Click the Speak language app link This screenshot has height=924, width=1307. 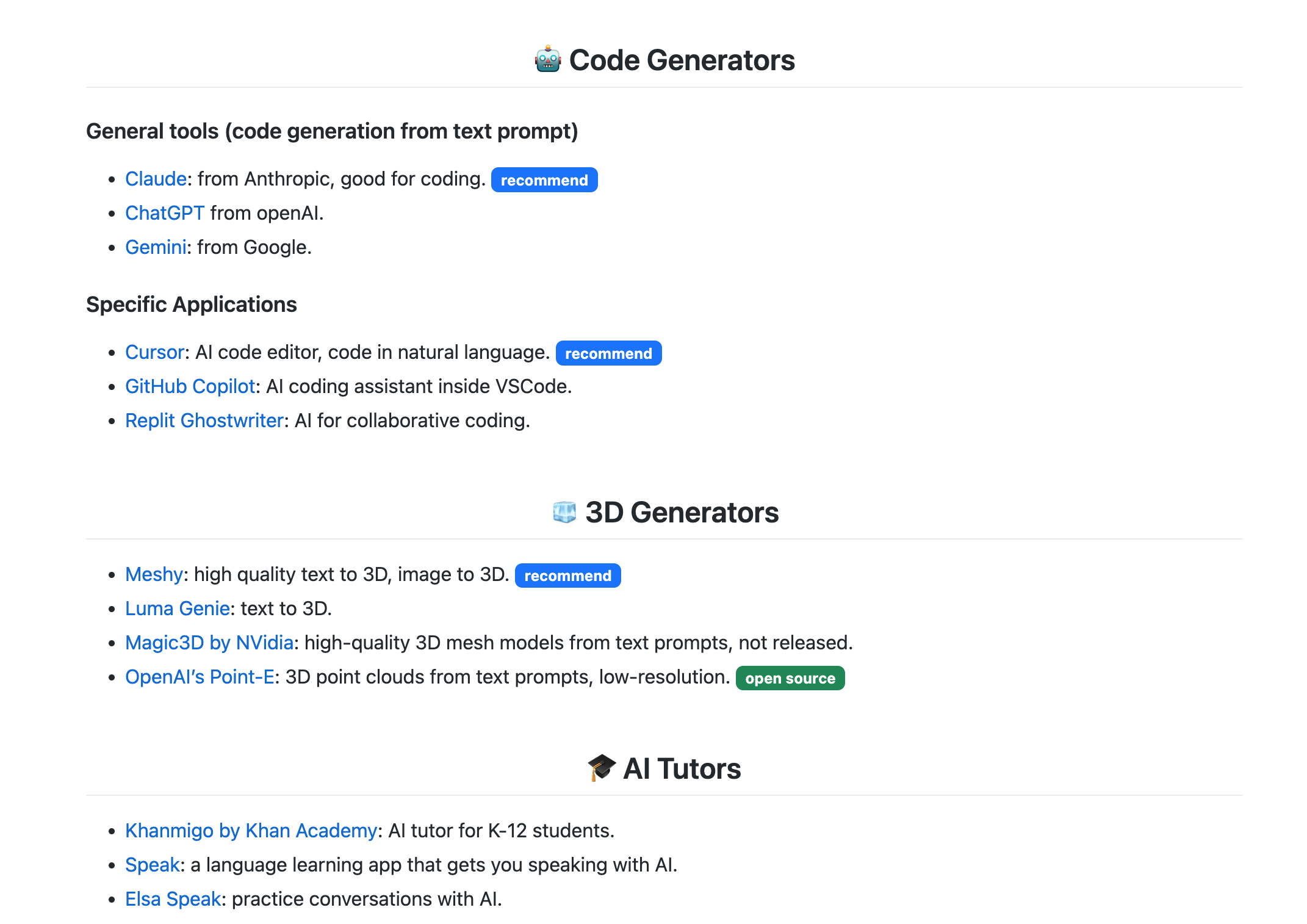click(153, 865)
